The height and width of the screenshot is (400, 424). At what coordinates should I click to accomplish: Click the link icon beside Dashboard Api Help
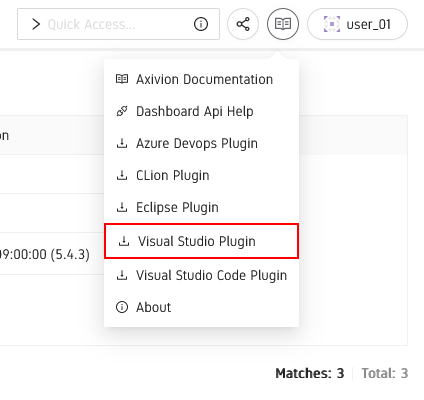(x=122, y=111)
